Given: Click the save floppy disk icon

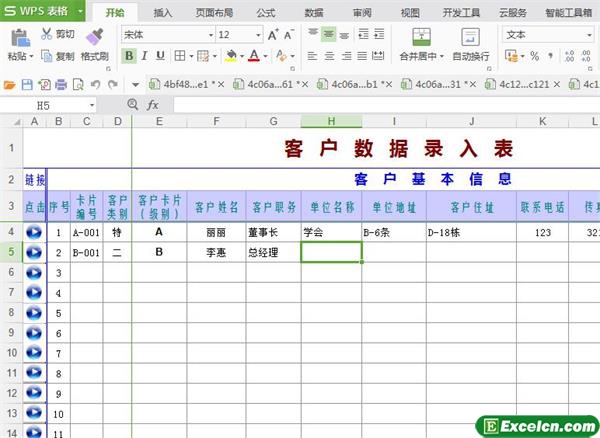Looking at the screenshot, I should point(27,85).
